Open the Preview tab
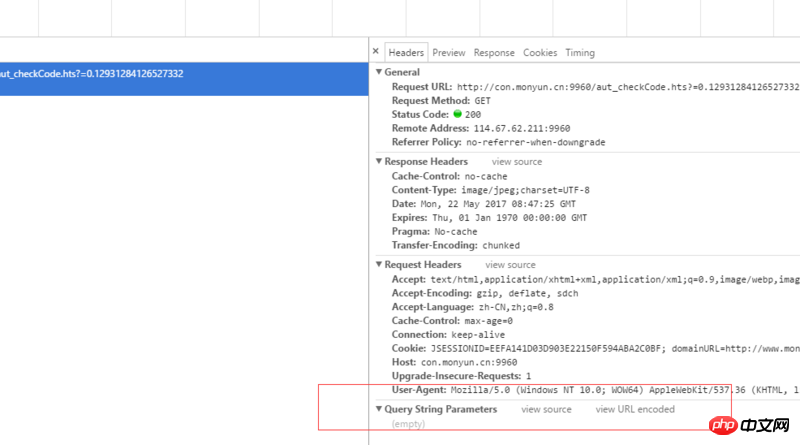The height and width of the screenshot is (445, 800). (449, 53)
